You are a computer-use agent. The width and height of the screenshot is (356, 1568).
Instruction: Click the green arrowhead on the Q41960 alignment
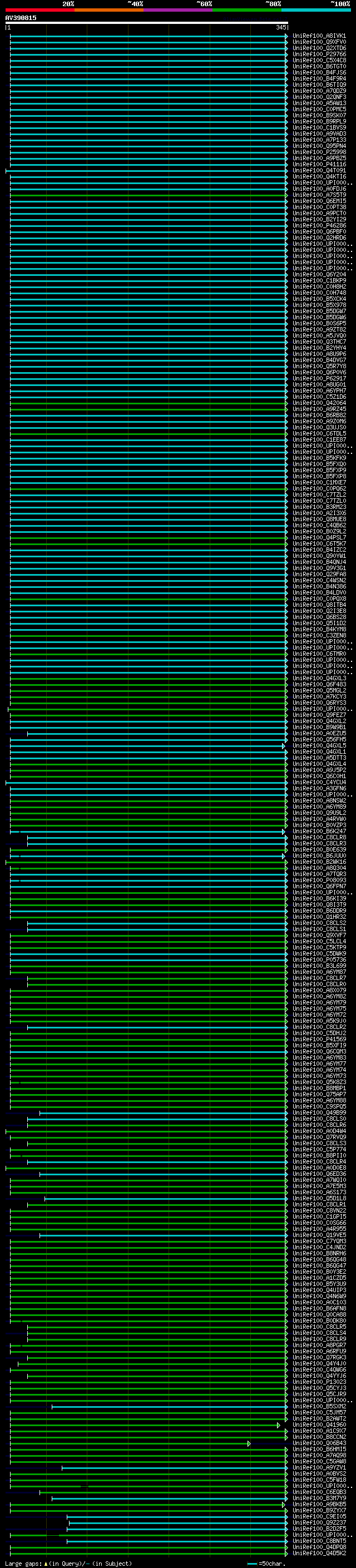point(279,1425)
